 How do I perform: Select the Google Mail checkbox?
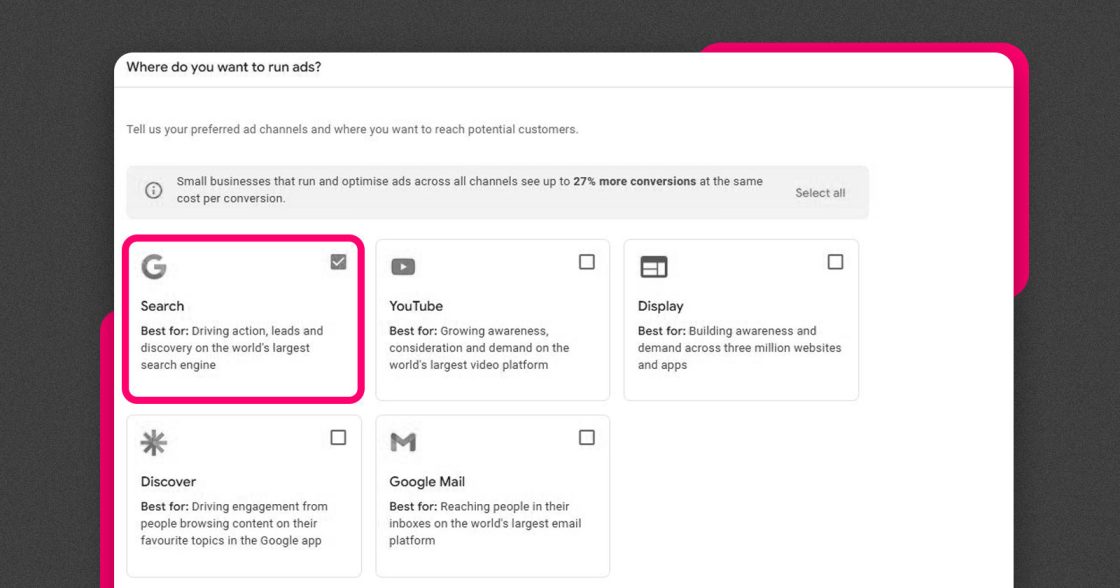587,438
